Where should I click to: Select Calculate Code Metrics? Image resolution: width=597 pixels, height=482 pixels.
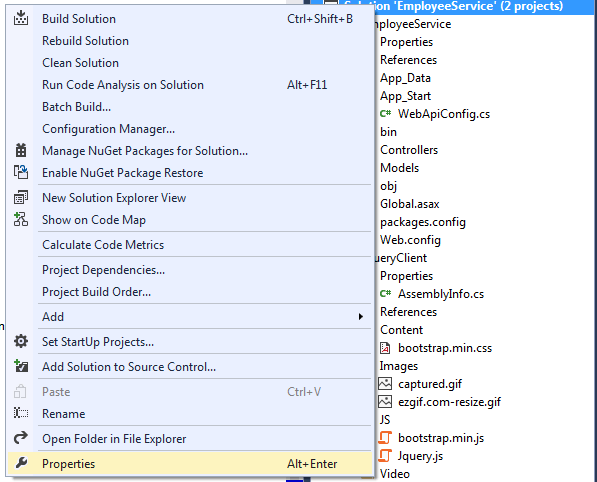[x=189, y=244]
